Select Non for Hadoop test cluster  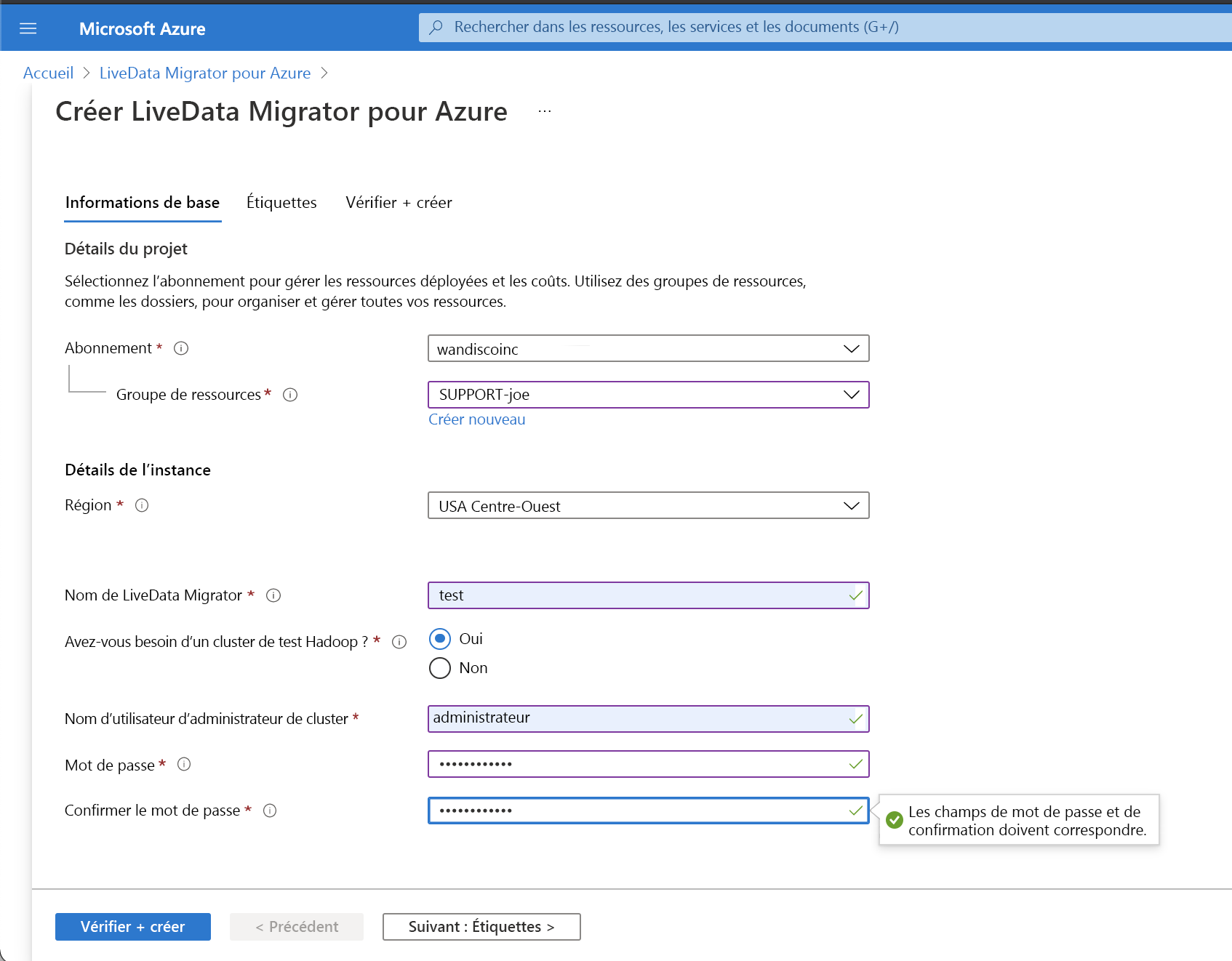click(440, 668)
